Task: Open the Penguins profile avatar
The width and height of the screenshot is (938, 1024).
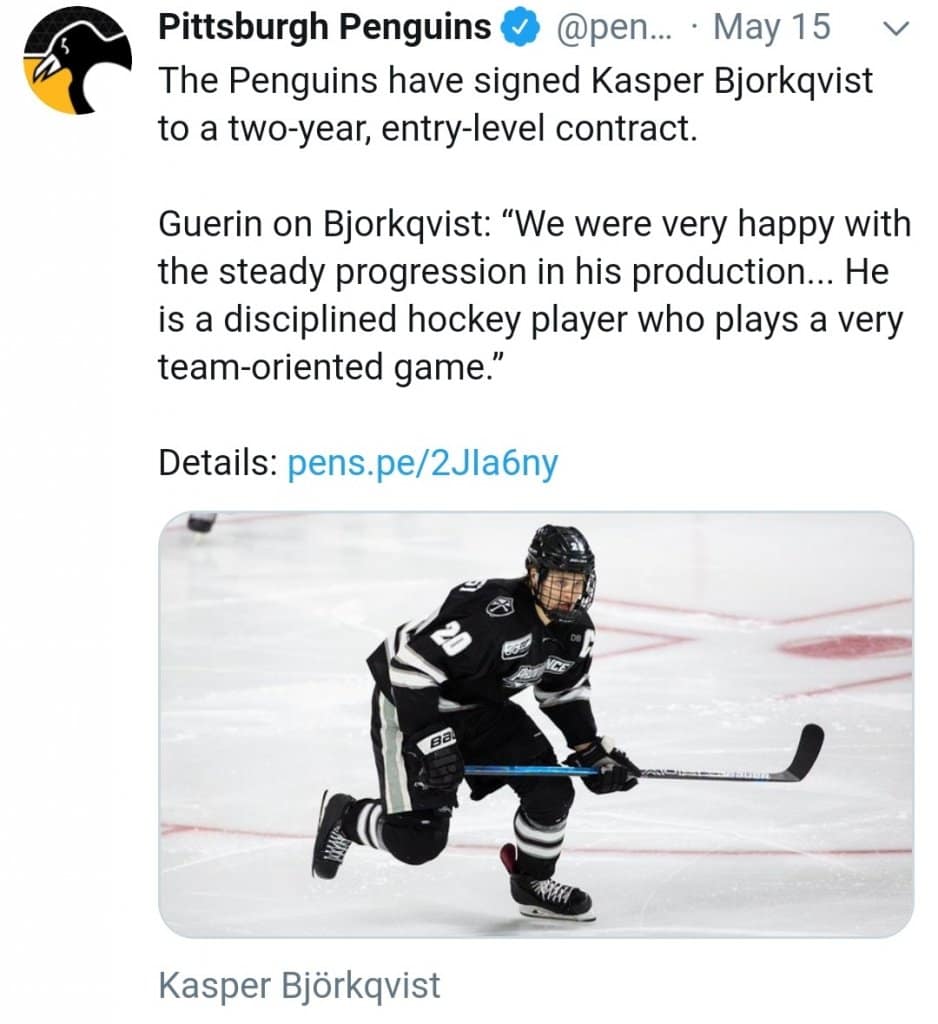Action: point(78,62)
